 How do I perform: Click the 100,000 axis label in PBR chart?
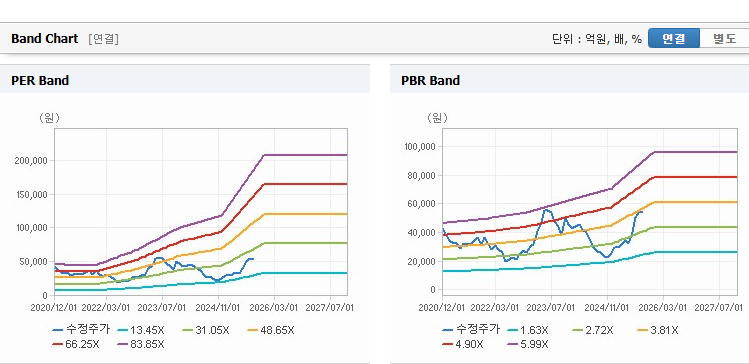[x=419, y=147]
